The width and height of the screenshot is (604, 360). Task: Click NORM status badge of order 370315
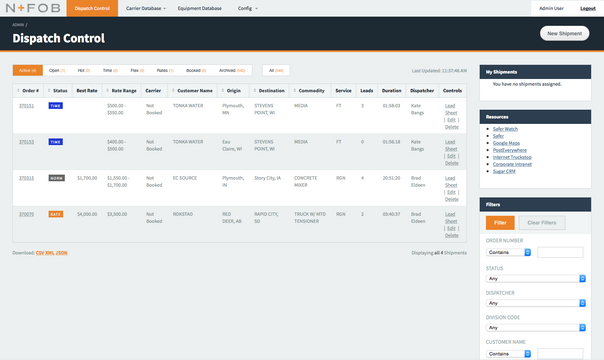[57, 178]
